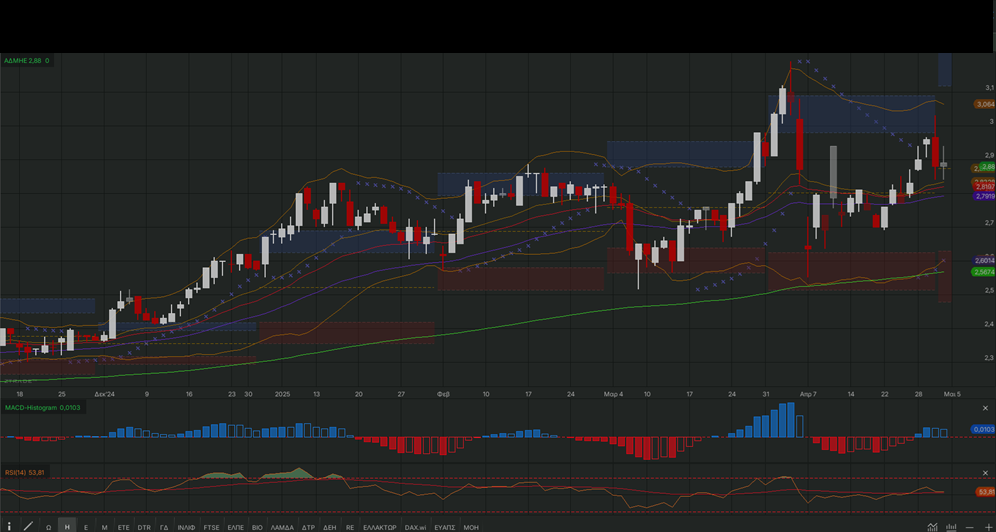Click the 0,0103 MACD value tag
The image size is (996, 532).
pyautogui.click(x=984, y=430)
